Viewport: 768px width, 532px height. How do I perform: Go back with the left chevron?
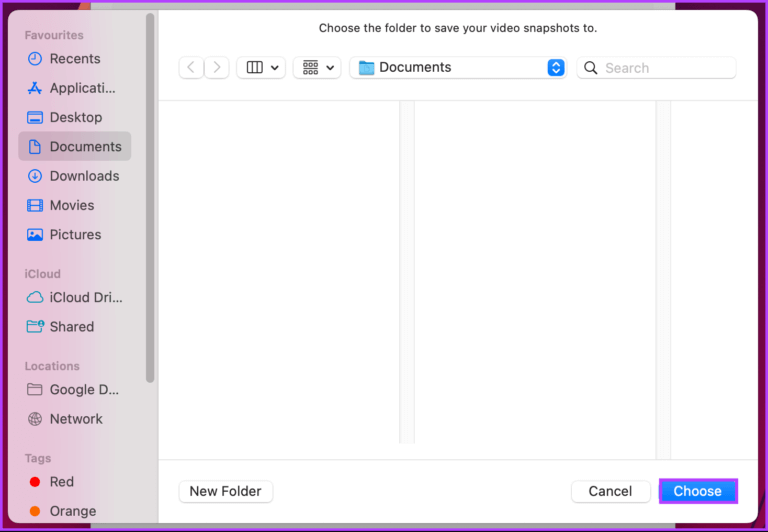(192, 68)
